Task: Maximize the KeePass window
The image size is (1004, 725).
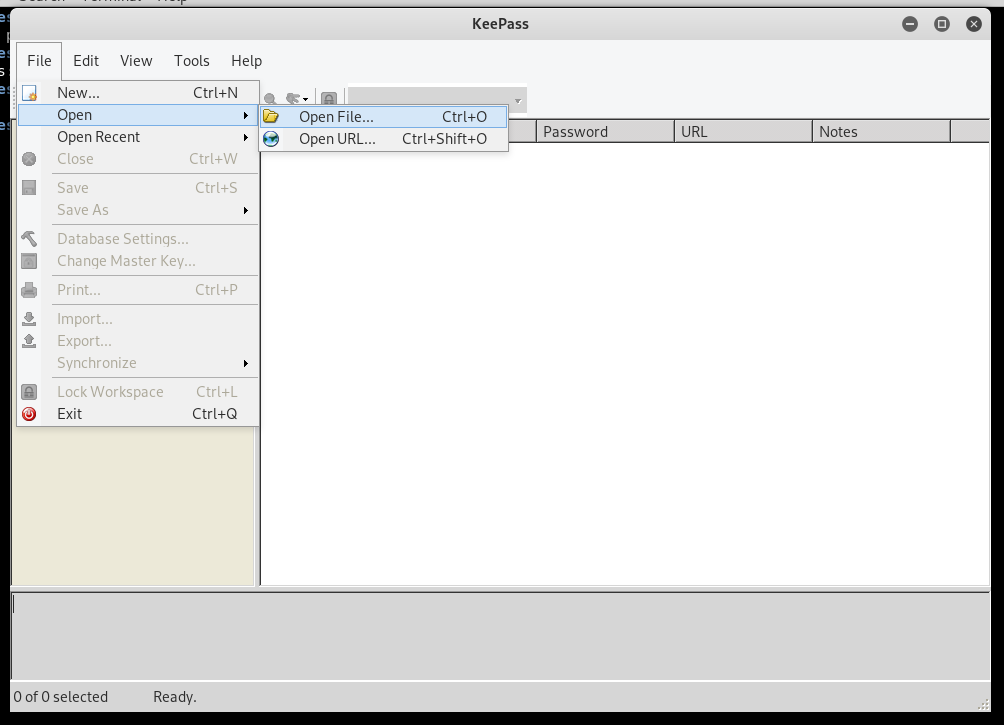Action: click(941, 24)
